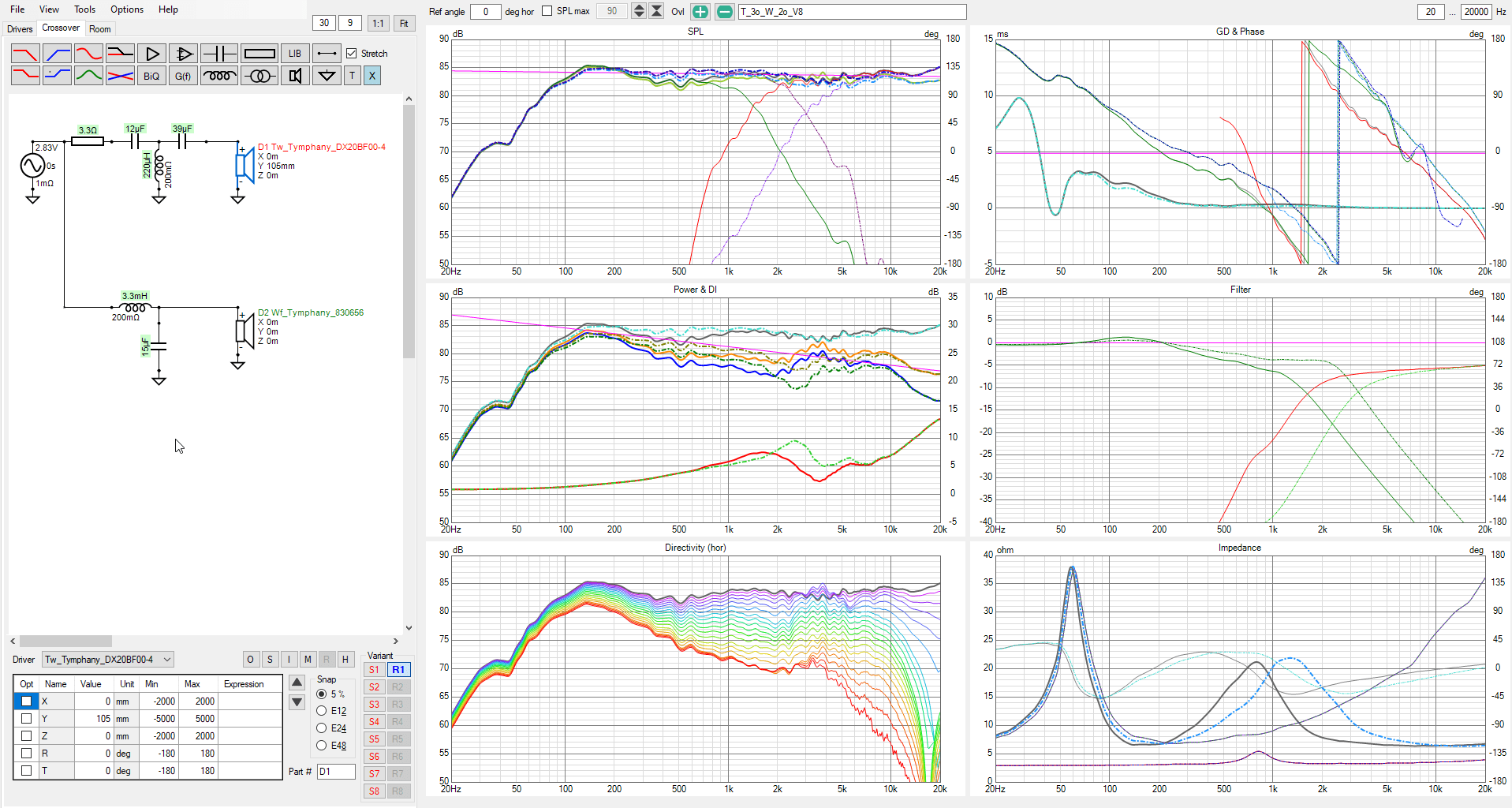Switch to the Room tab

[100, 29]
